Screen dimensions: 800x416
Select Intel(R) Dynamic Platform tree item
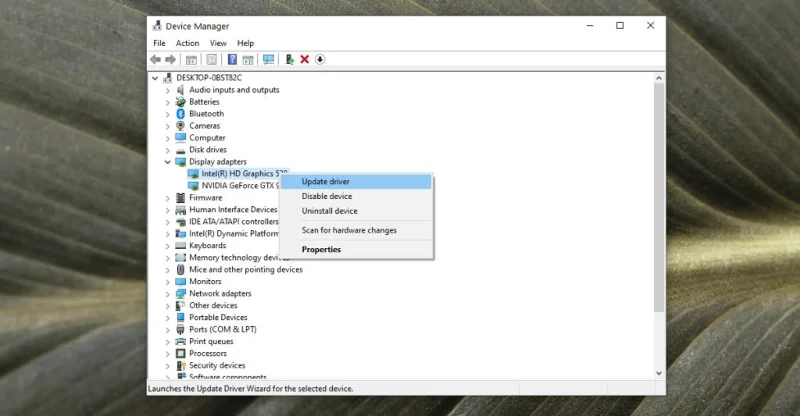[x=234, y=234]
